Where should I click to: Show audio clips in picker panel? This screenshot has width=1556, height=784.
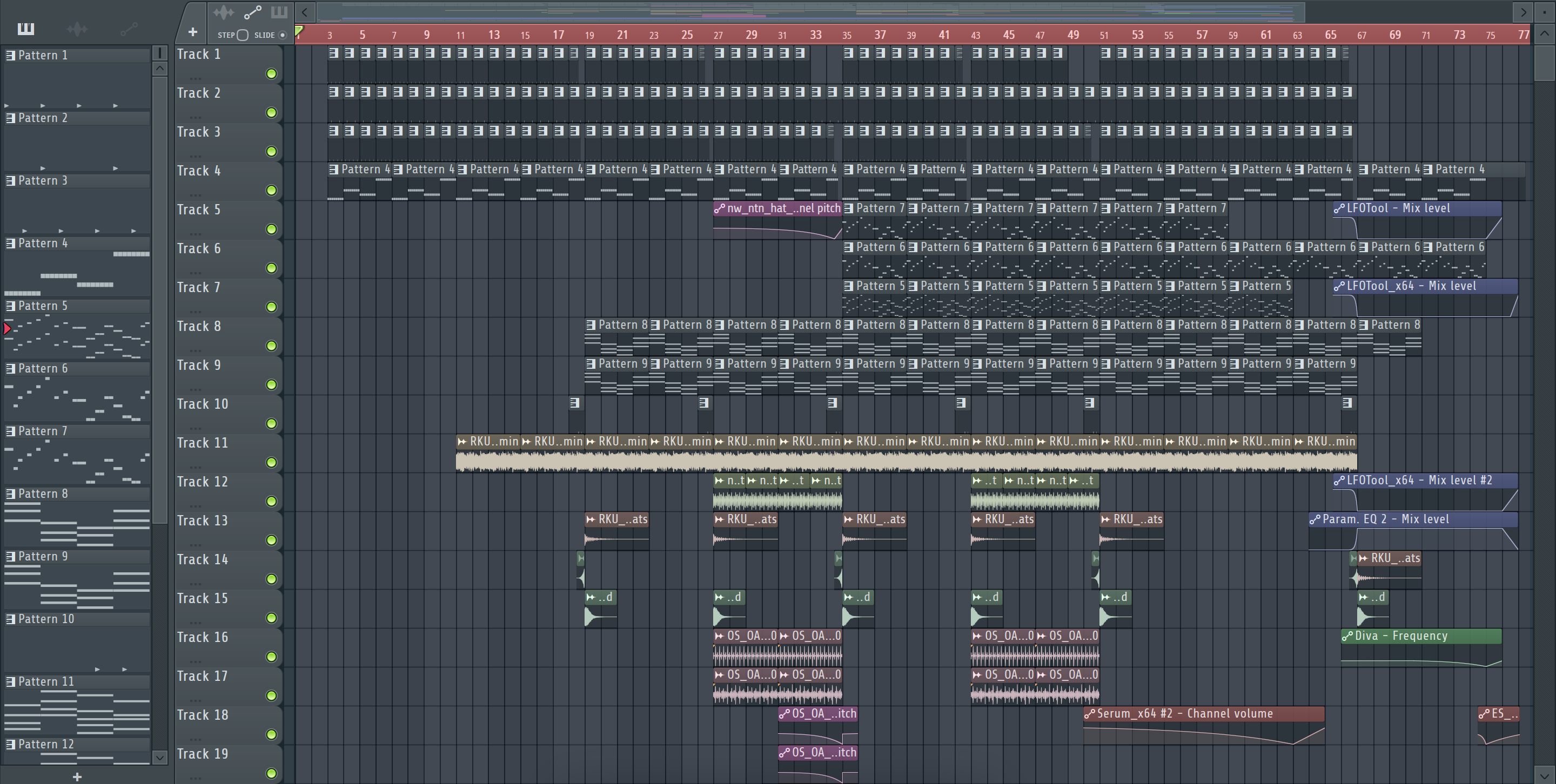pyautogui.click(x=77, y=29)
